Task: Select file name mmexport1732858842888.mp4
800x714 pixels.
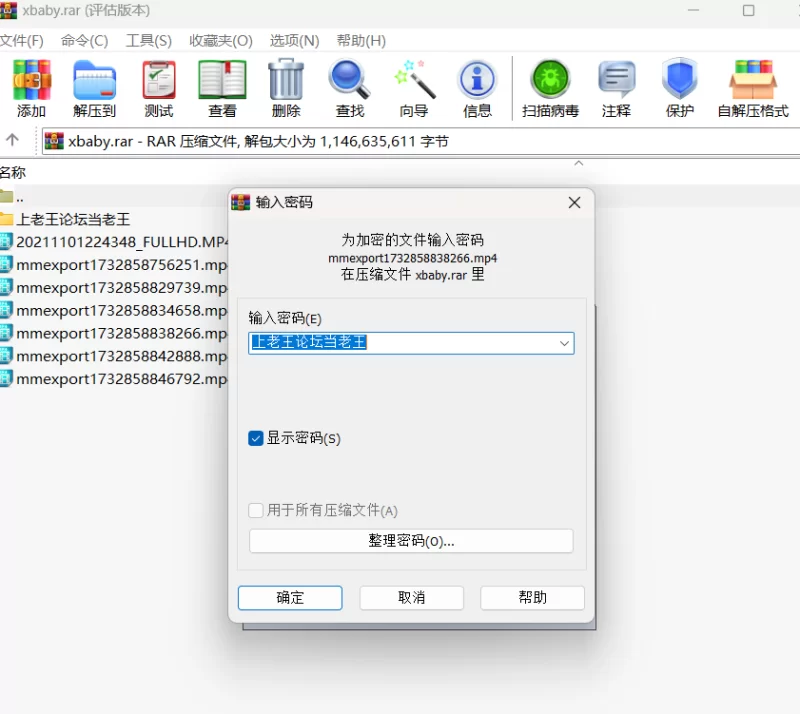Action: 121,356
